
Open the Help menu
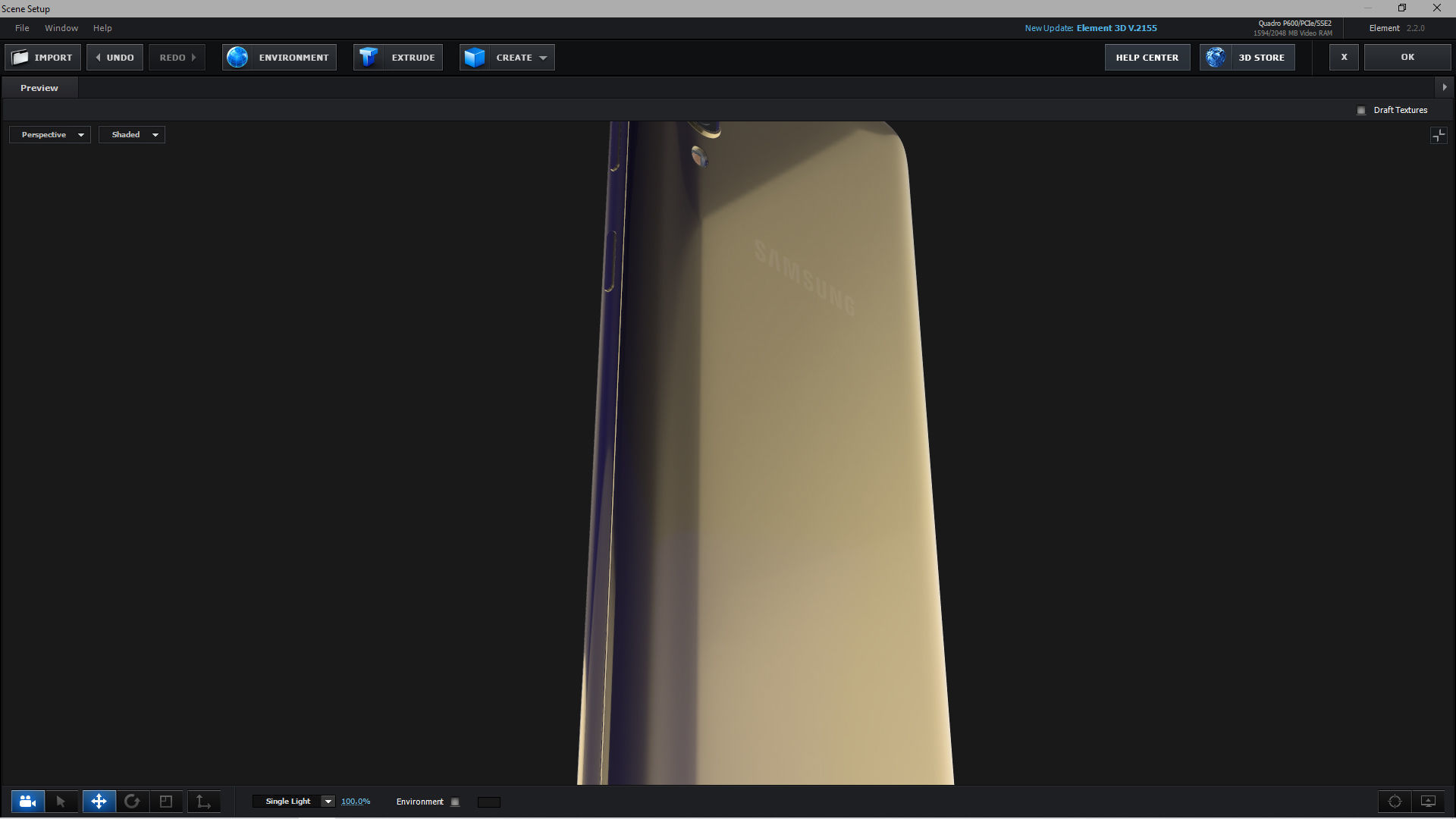pos(102,28)
